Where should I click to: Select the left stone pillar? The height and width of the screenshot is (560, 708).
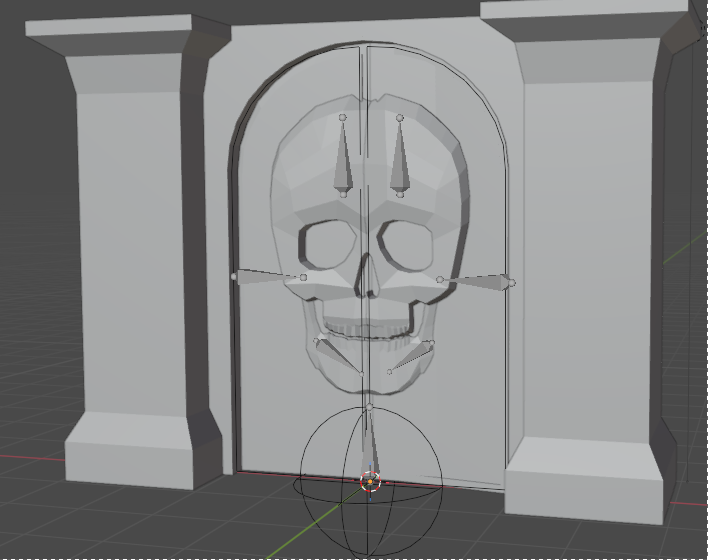coord(129,253)
